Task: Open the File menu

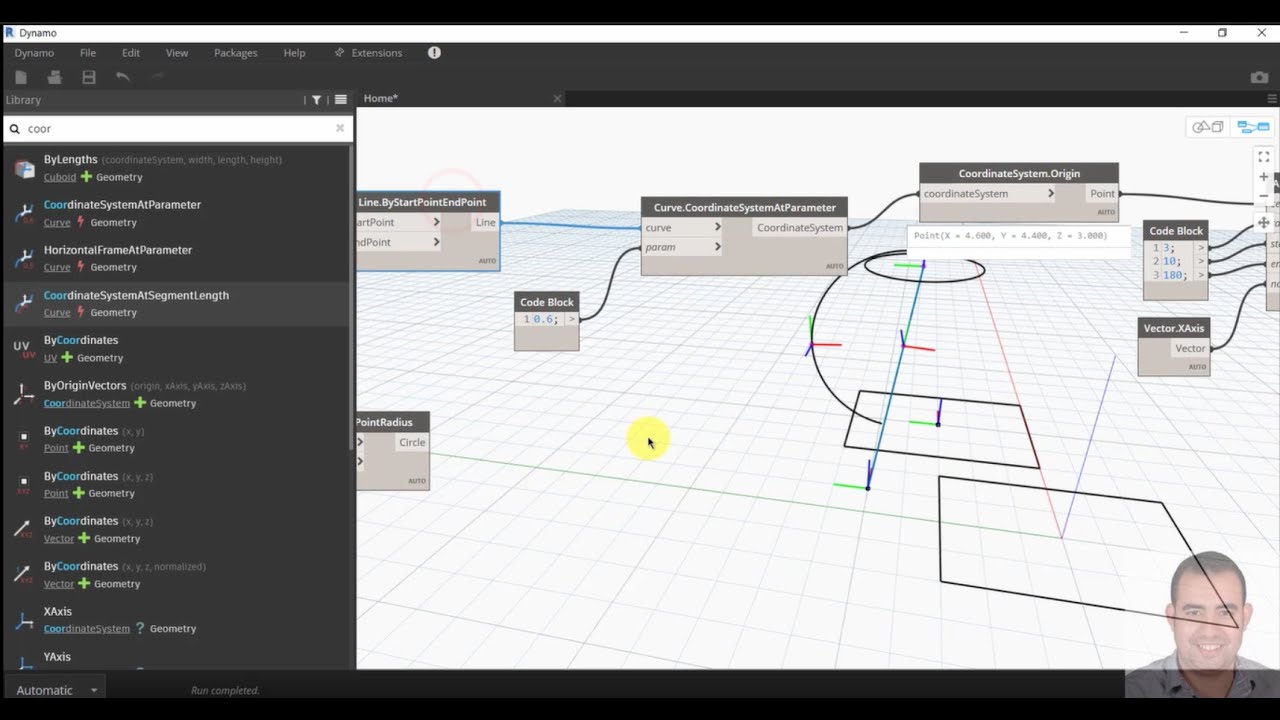Action: pos(88,53)
